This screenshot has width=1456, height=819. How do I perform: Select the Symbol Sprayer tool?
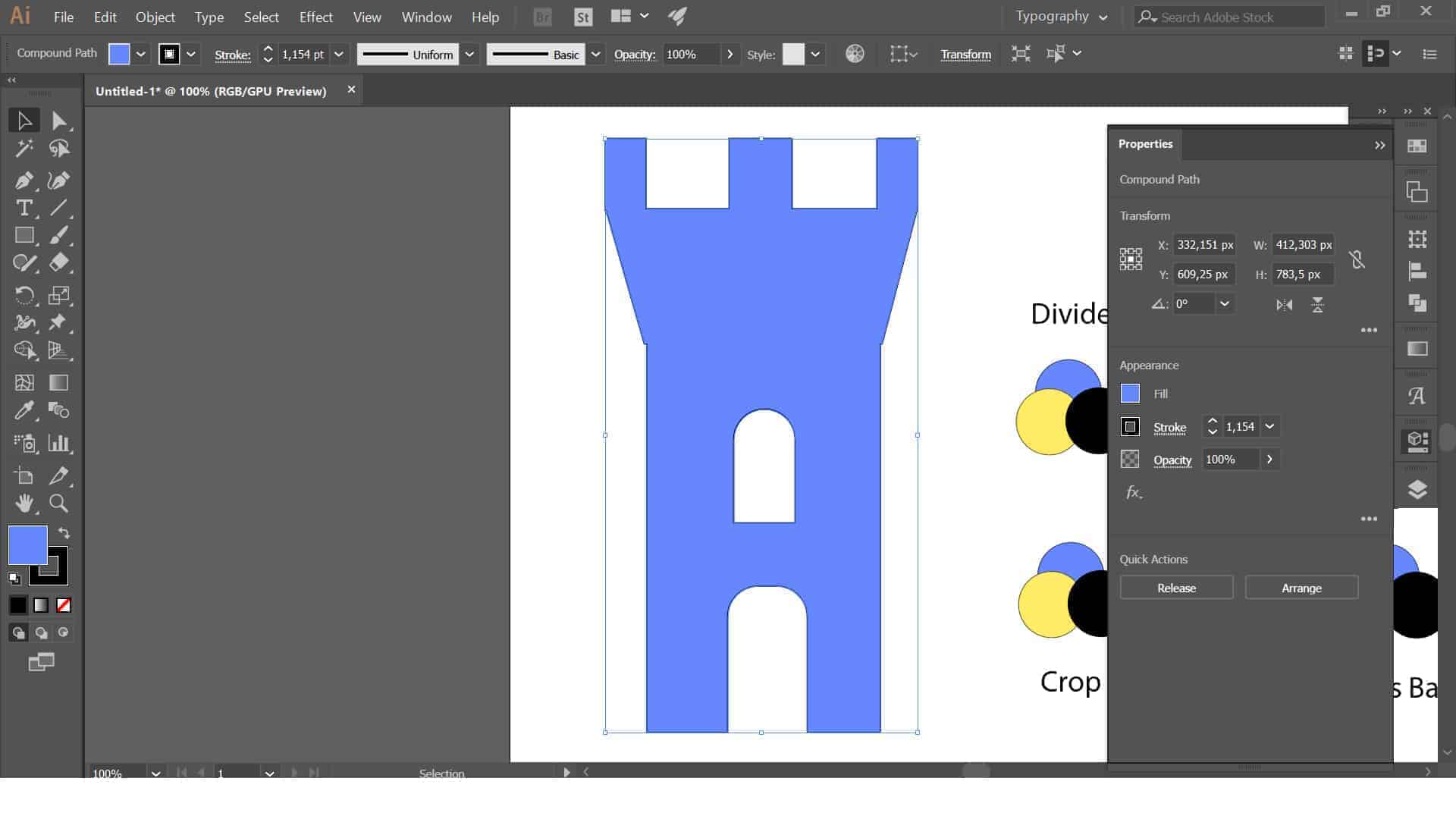coord(24,443)
